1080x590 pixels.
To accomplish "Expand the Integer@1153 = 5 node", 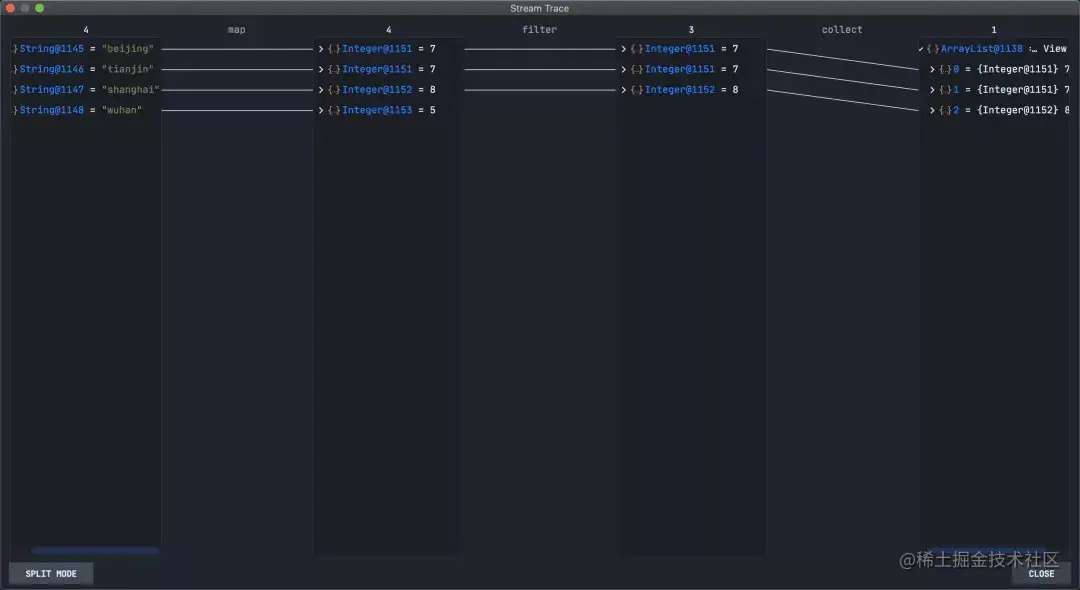I will (321, 110).
